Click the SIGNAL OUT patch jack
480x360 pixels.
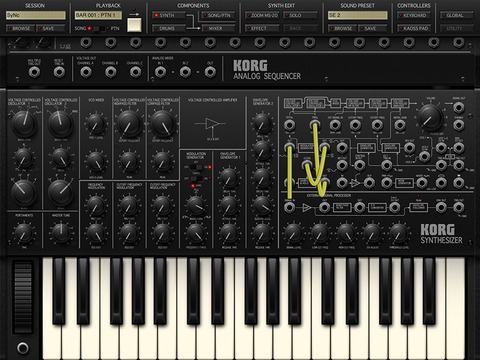(x=459, y=108)
